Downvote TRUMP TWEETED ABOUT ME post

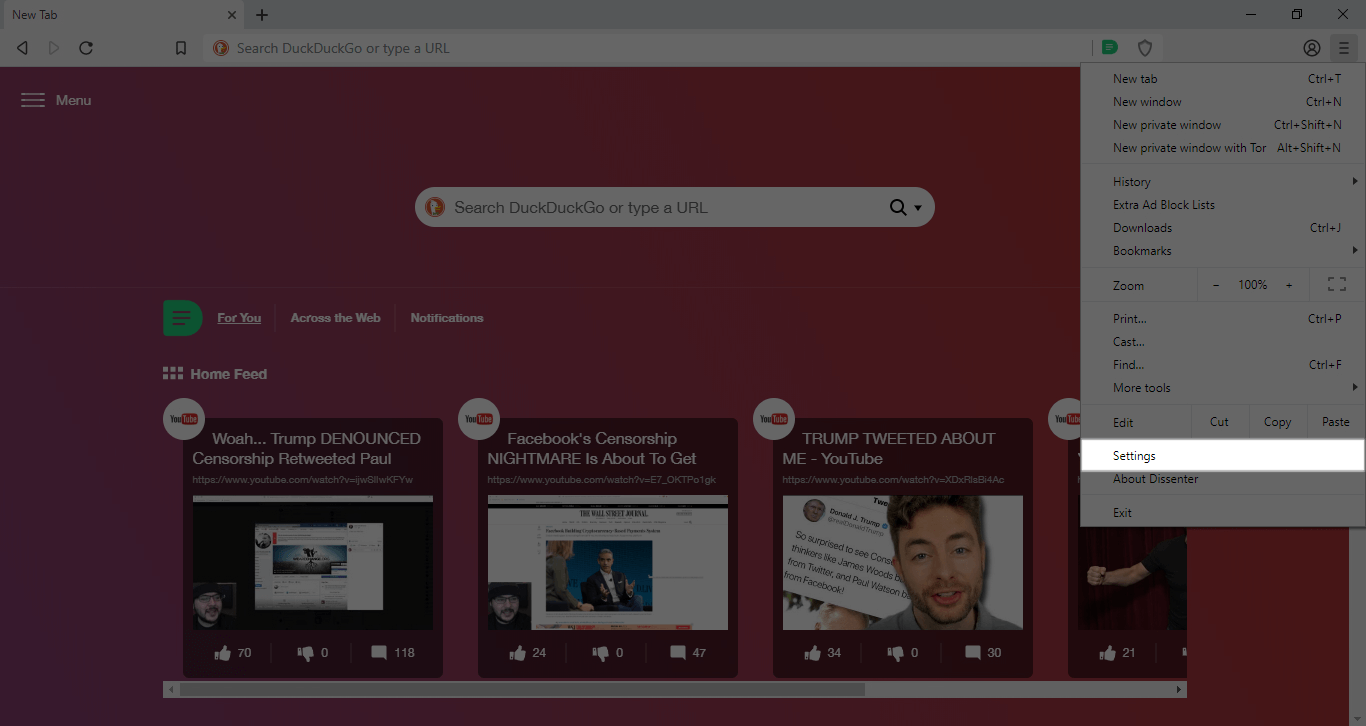point(895,653)
